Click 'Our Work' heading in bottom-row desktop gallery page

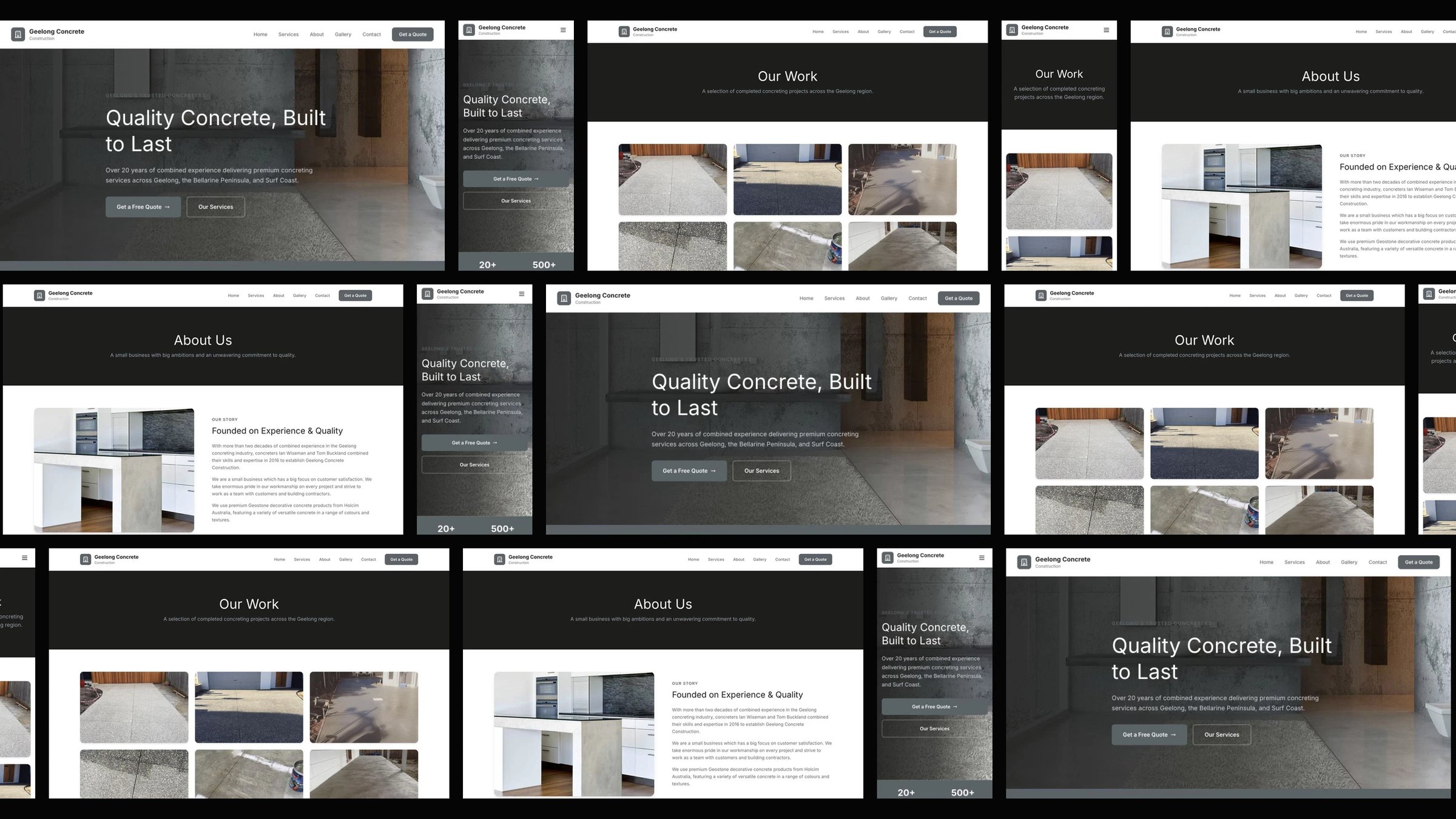click(x=249, y=604)
